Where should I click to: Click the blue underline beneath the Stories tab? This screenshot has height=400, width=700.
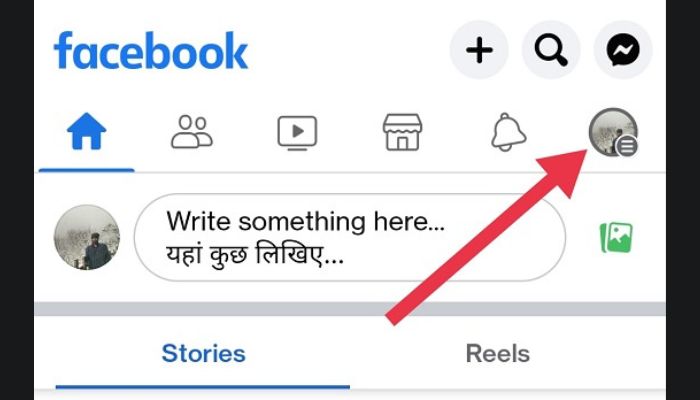203,387
